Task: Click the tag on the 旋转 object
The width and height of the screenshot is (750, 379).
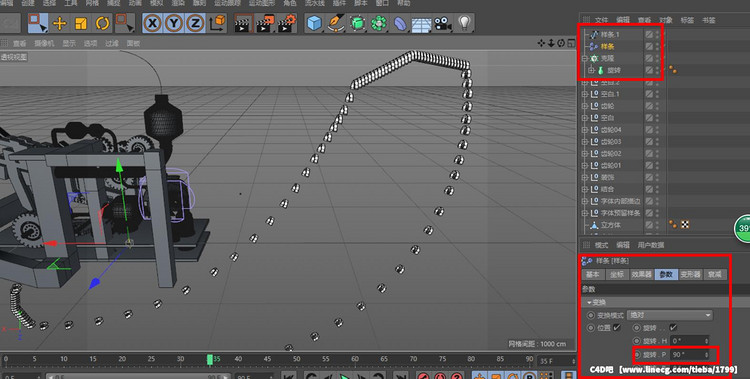Action: [x=673, y=70]
